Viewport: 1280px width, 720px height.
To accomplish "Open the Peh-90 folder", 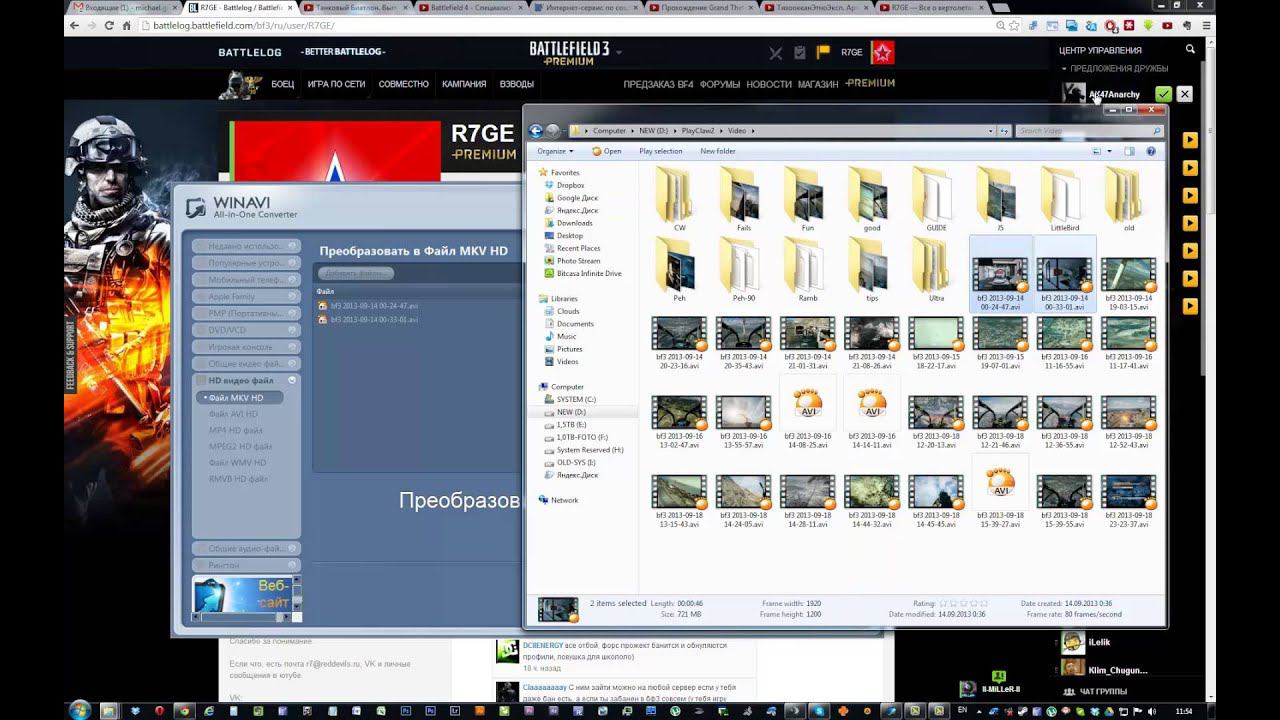I will coord(743,269).
